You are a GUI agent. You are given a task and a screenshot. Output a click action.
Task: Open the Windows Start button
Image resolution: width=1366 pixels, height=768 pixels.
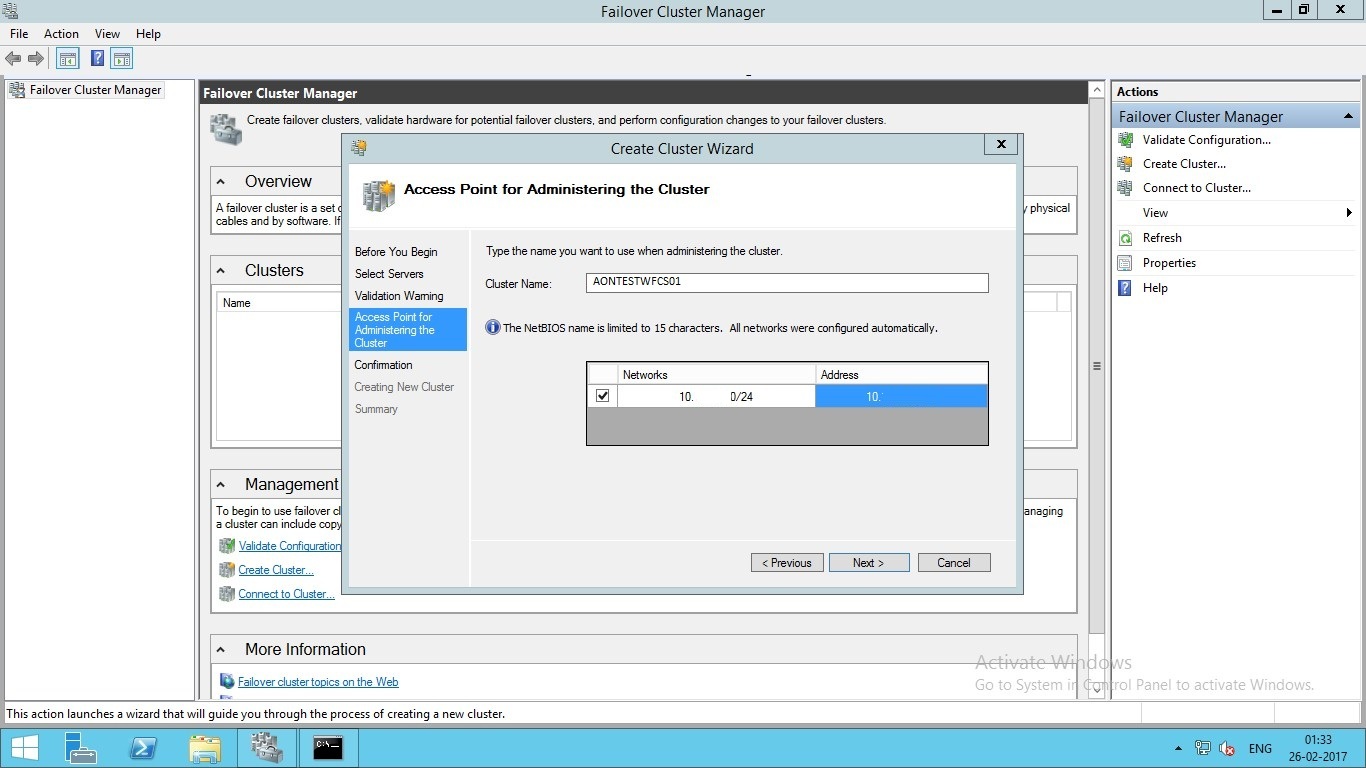(x=25, y=748)
